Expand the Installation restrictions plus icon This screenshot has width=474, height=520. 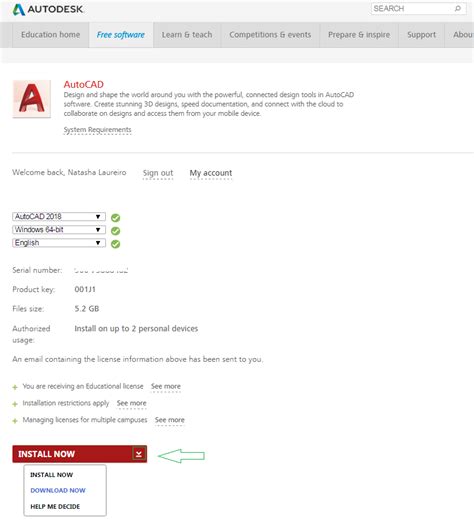15,404
